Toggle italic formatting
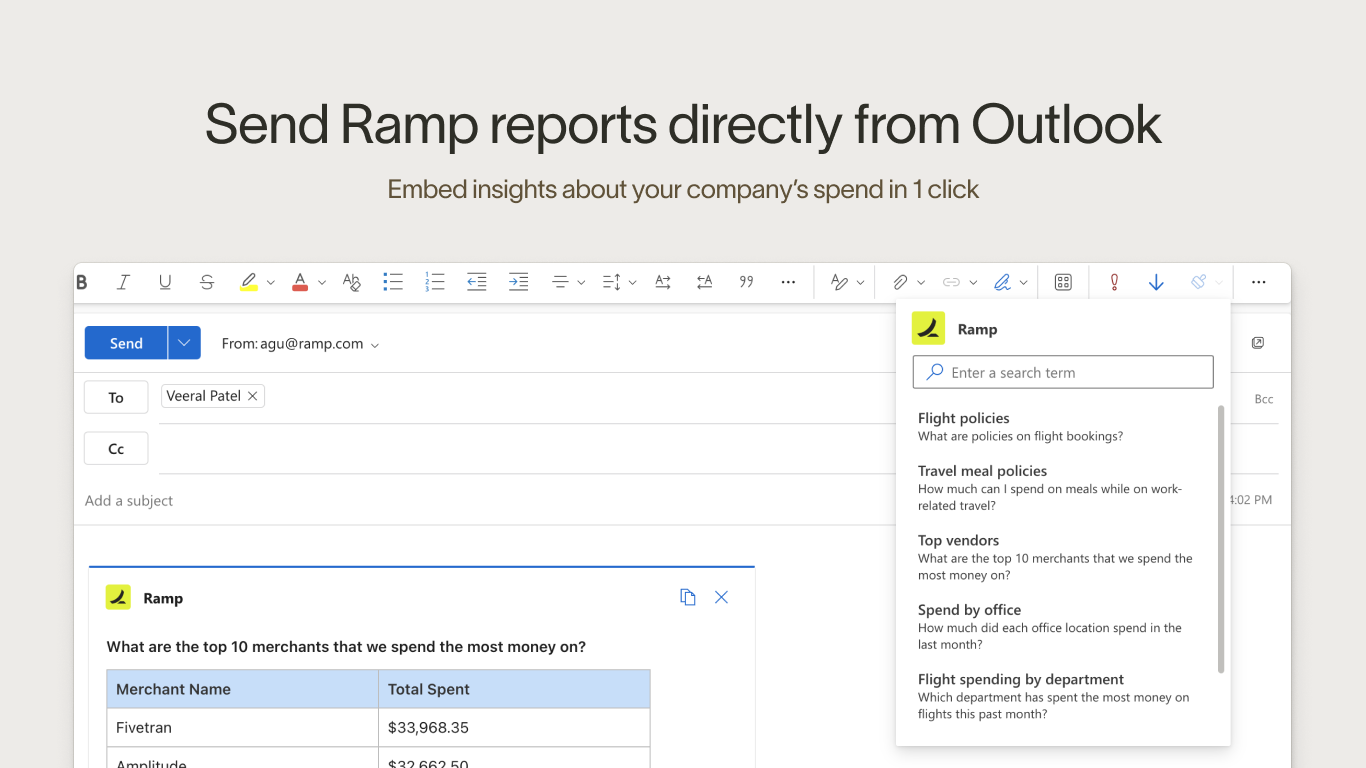Screen dimensions: 1366x768 pyautogui.click(x=123, y=283)
